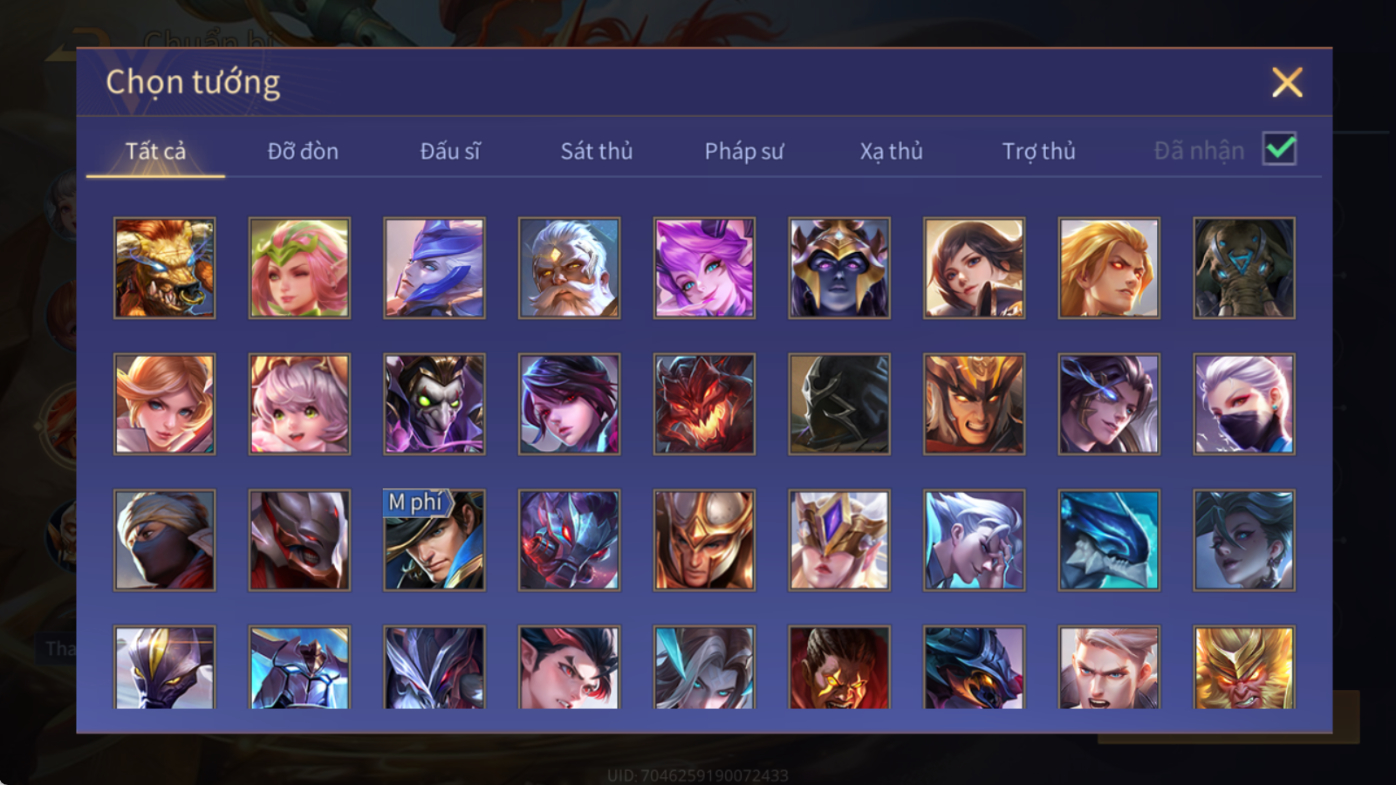The width and height of the screenshot is (1396, 785).
Task: Pick the black hooded shadow hero portrait
Action: [x=839, y=404]
